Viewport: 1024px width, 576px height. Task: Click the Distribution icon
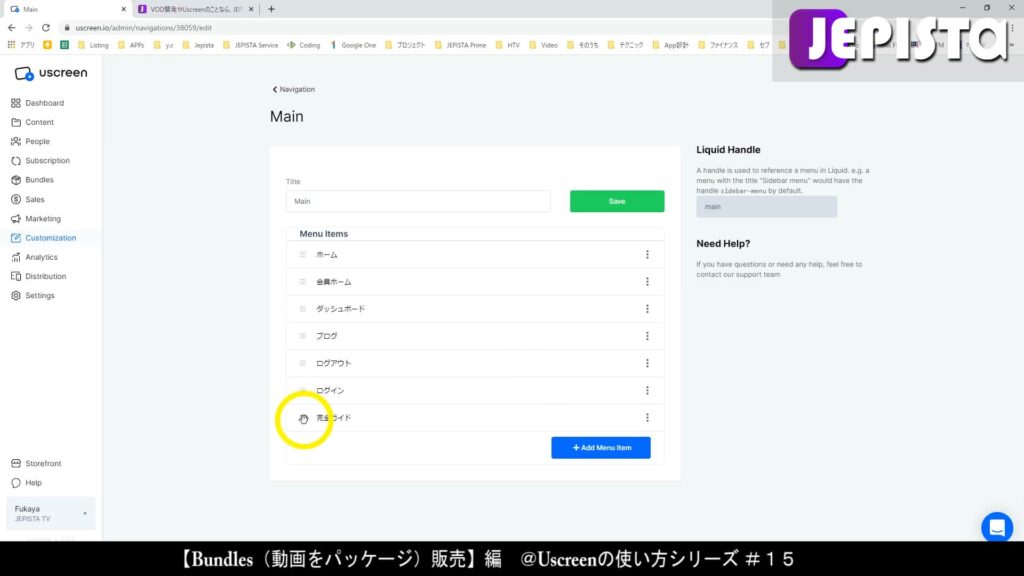16,276
